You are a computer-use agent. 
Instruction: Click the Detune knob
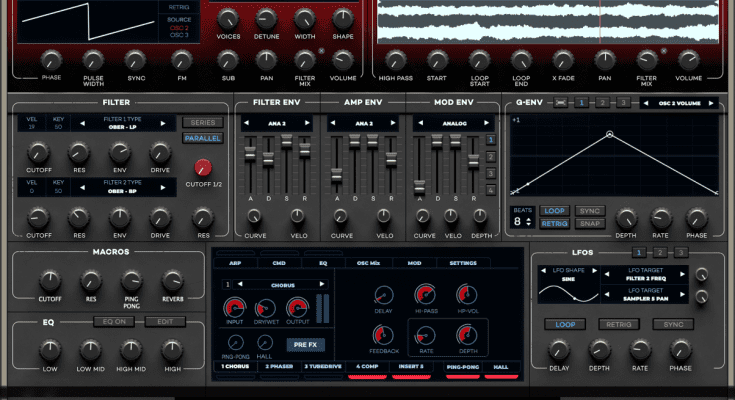[266, 17]
